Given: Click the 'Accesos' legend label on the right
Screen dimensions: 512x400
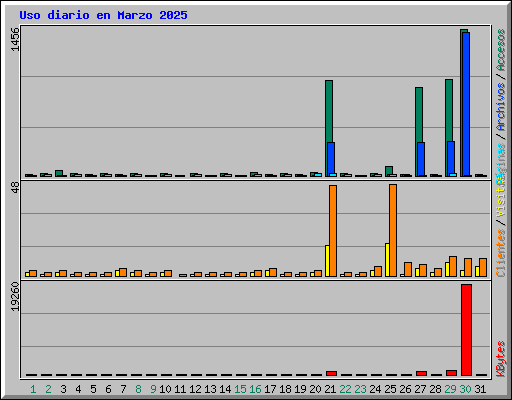Looking at the screenshot, I should click(x=501, y=50).
